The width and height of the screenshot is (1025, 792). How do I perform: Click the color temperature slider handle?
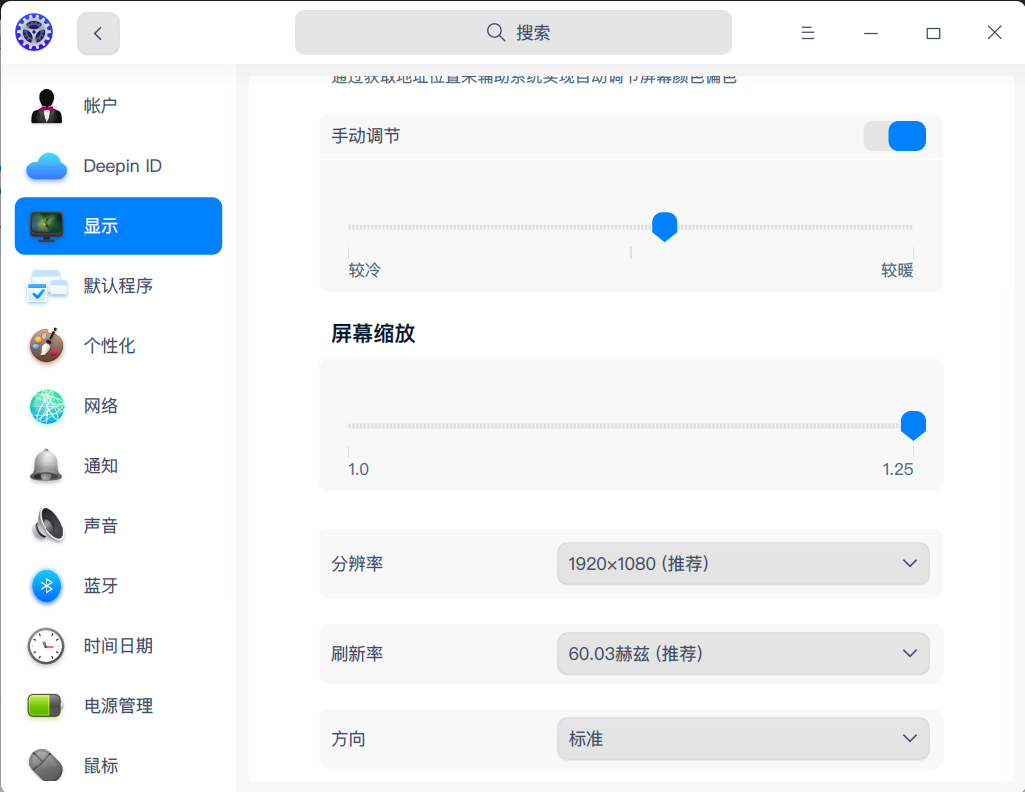[665, 227]
